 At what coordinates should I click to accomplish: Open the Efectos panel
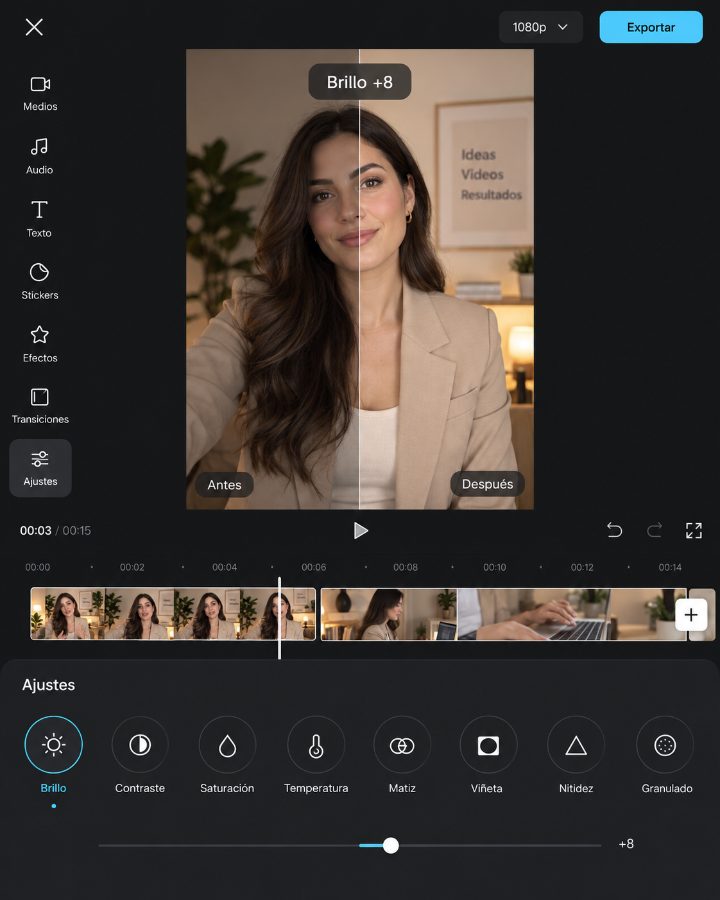pyautogui.click(x=40, y=344)
